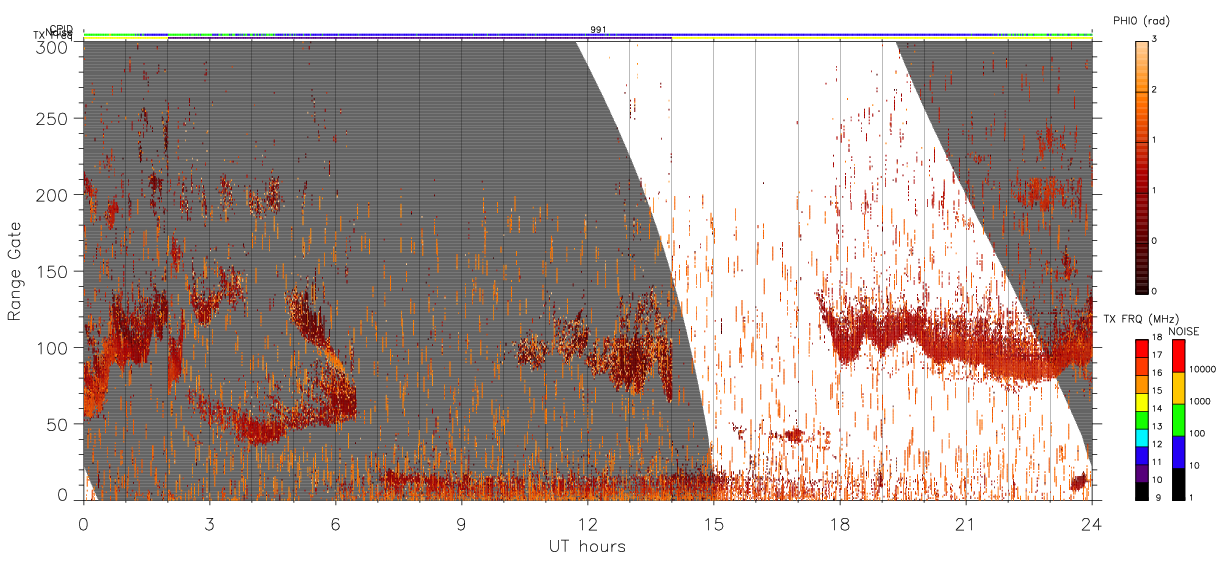The height and width of the screenshot is (567, 1228).
Task: Pick the cyan 12-13 MHz TX FRQ swatch
Action: [1142, 438]
